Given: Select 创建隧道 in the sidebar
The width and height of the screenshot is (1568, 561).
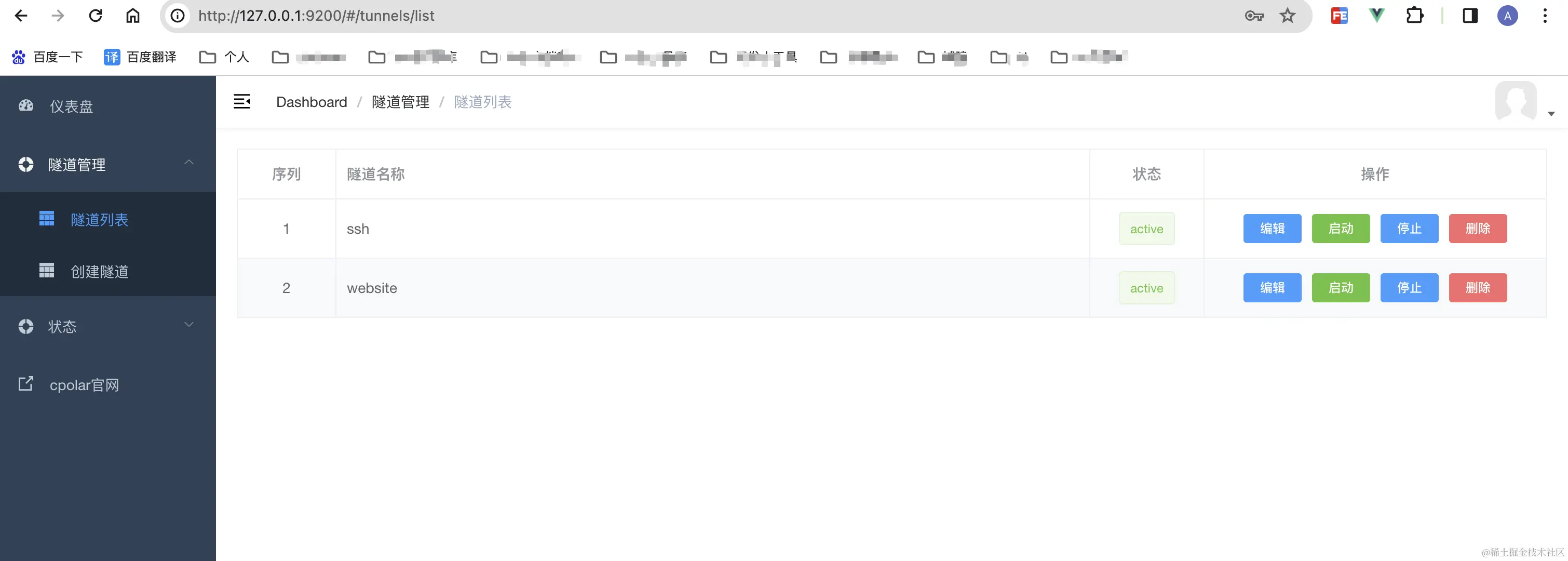Looking at the screenshot, I should [x=99, y=271].
